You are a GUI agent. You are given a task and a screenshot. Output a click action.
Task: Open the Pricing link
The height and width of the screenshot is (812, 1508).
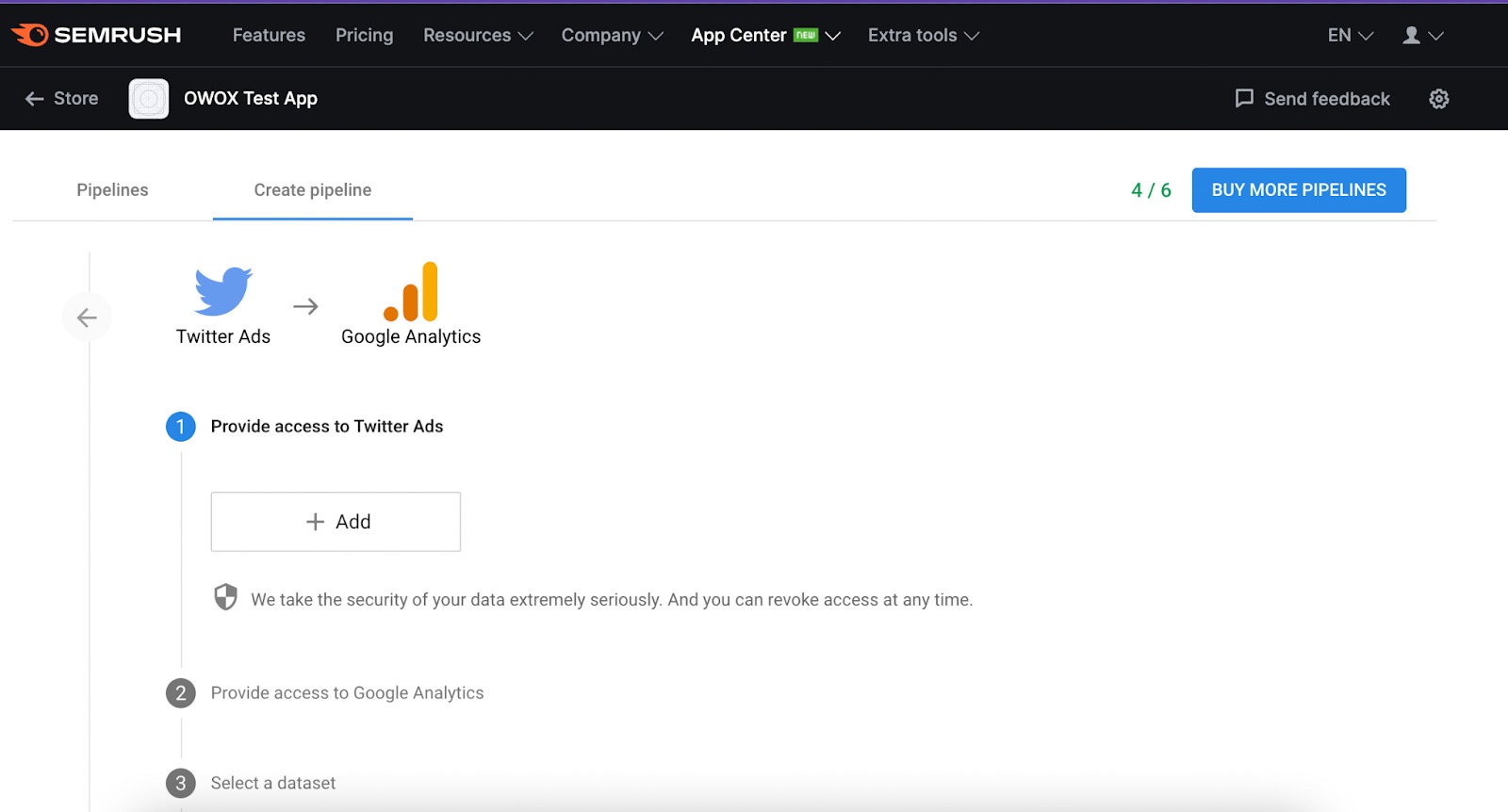(x=364, y=35)
